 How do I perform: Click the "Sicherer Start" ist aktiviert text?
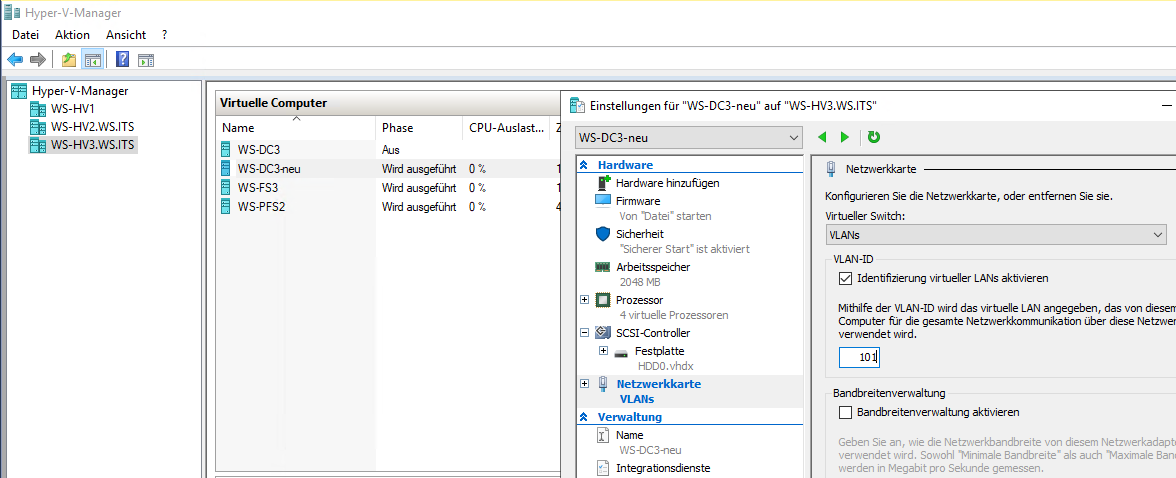coord(684,249)
